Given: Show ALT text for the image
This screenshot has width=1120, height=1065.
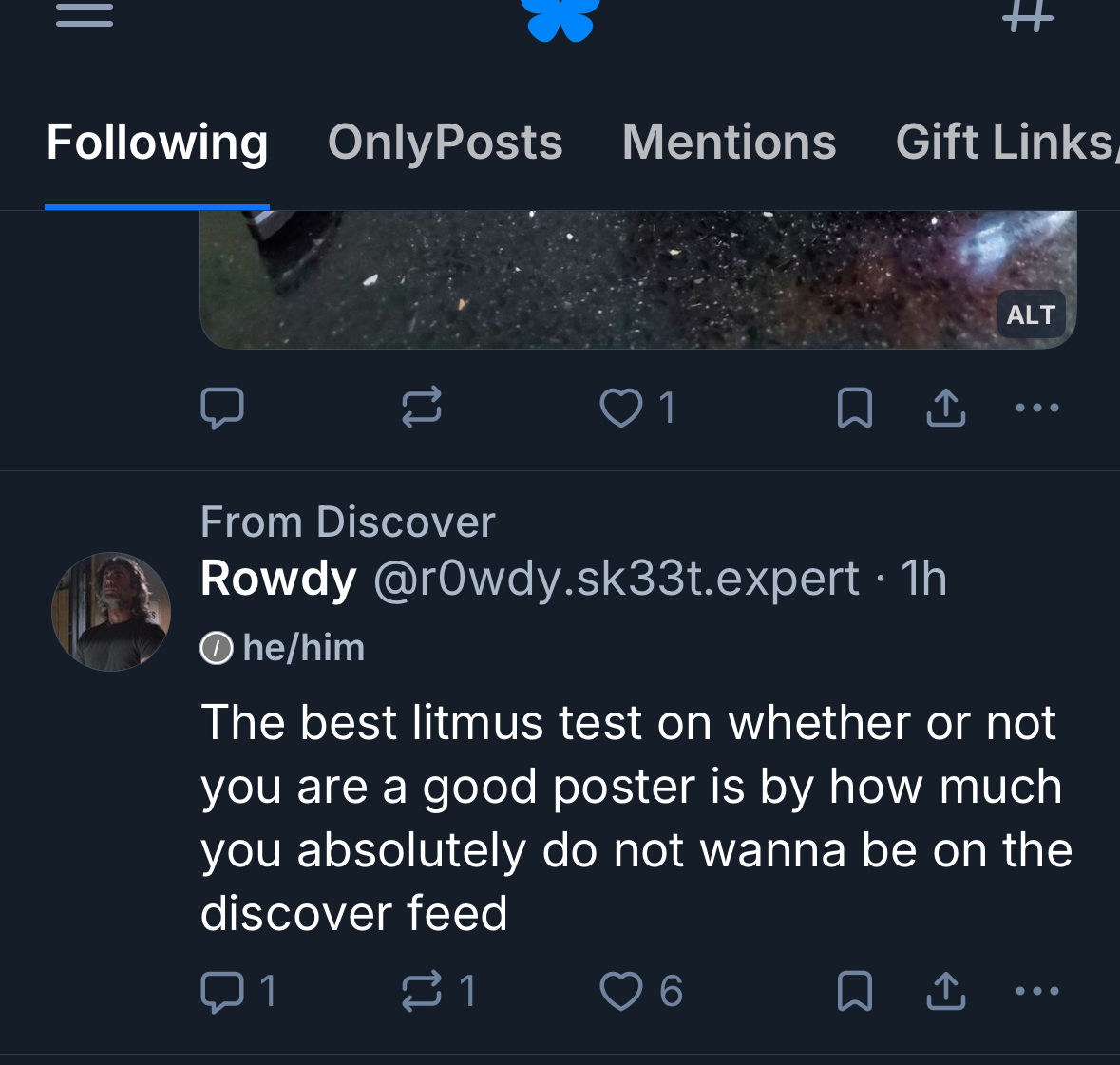Looking at the screenshot, I should 1031,314.
